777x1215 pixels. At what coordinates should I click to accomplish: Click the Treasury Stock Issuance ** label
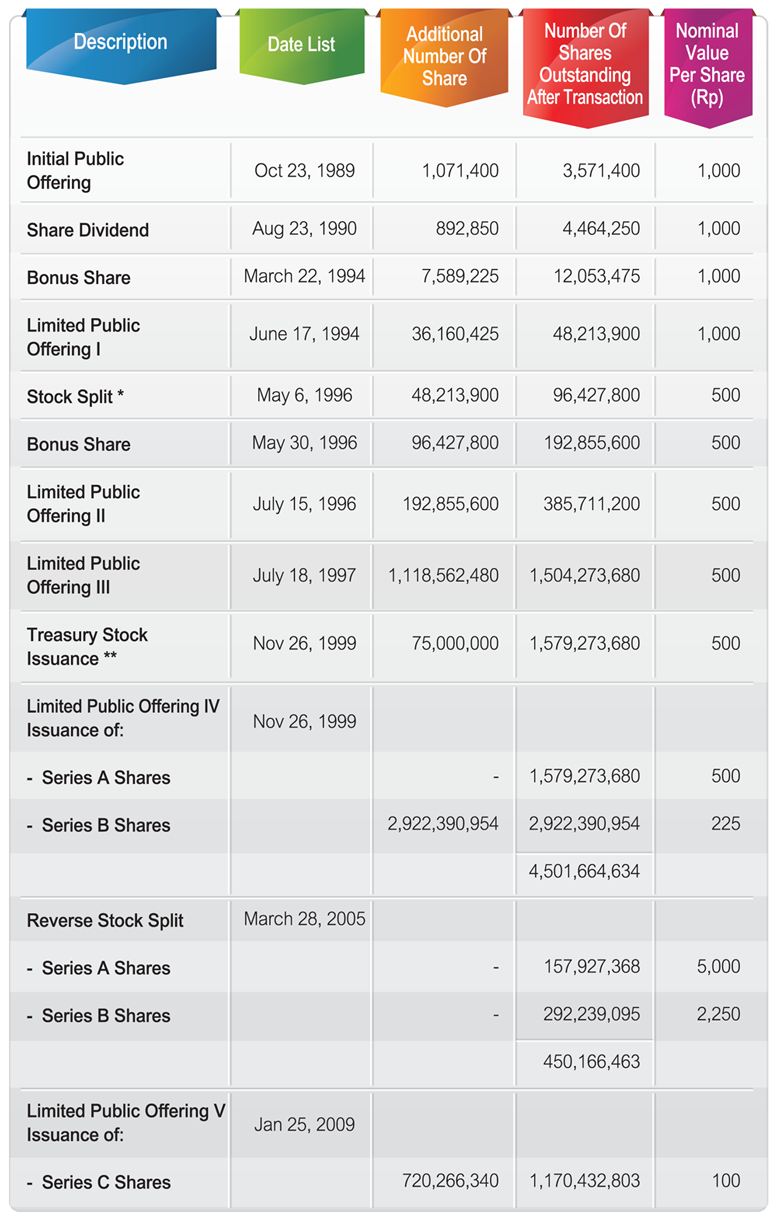pyautogui.click(x=87, y=647)
